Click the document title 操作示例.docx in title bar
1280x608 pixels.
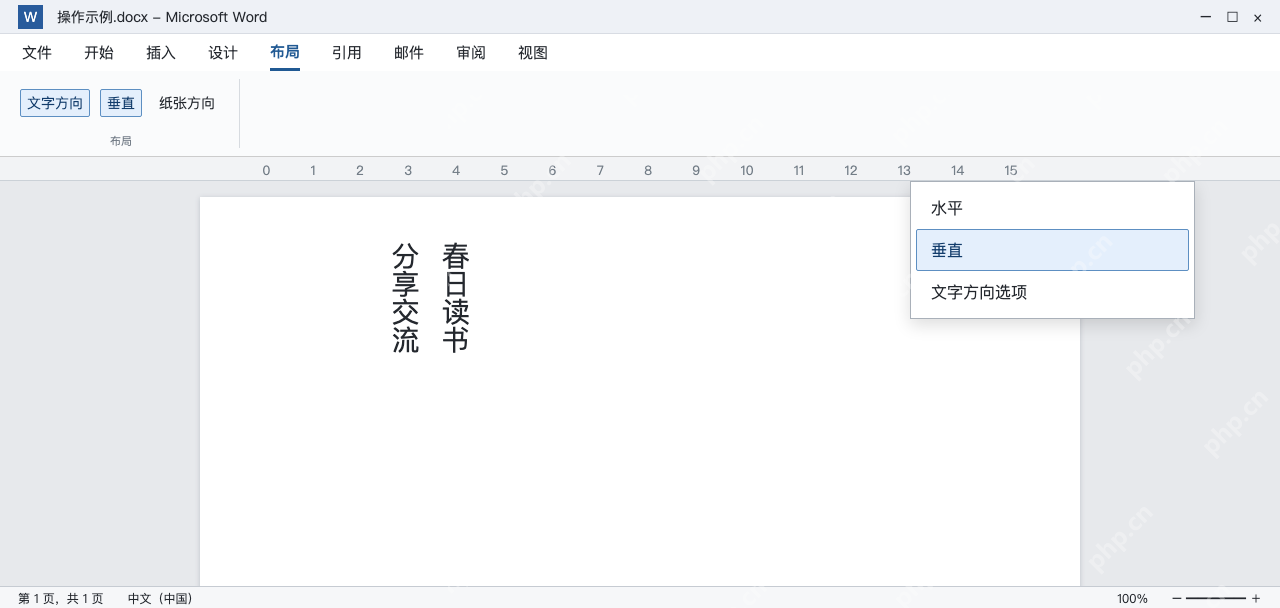click(103, 17)
